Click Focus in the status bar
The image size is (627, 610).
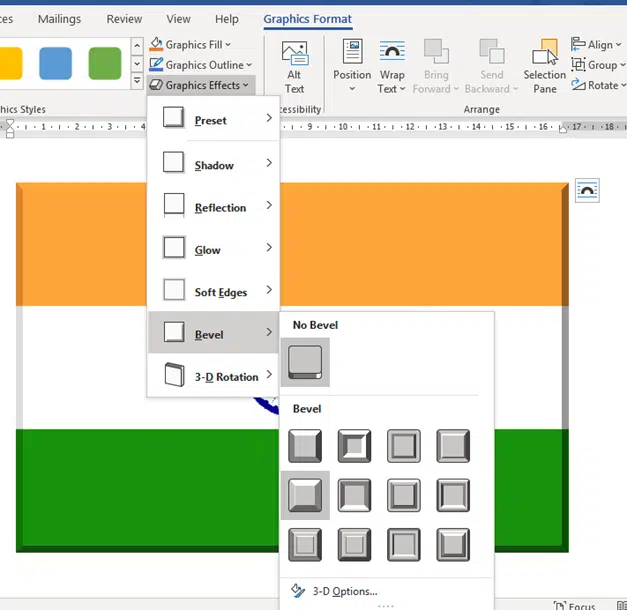[x=574, y=606]
